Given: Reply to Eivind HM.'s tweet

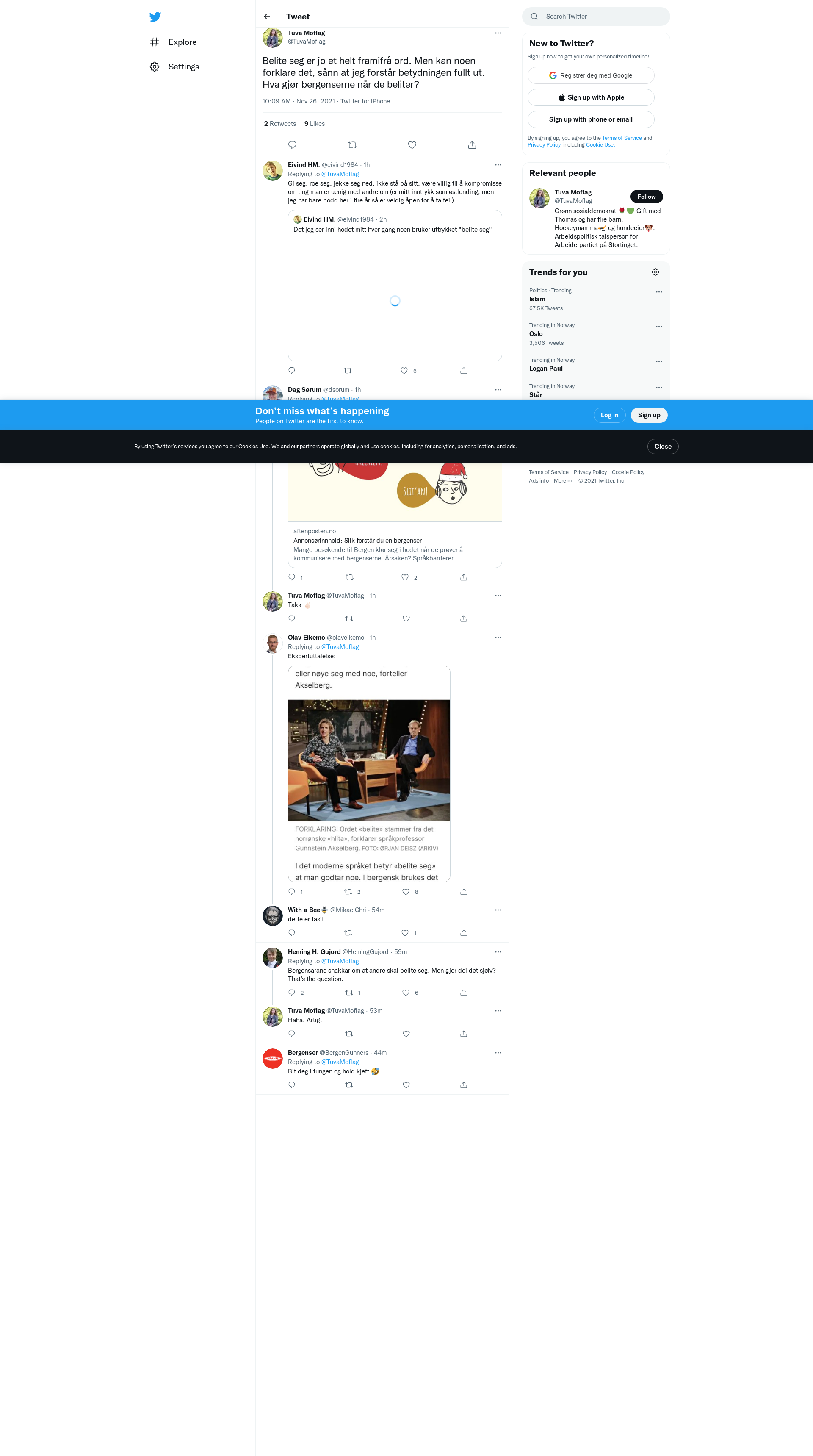Looking at the screenshot, I should (x=291, y=371).
